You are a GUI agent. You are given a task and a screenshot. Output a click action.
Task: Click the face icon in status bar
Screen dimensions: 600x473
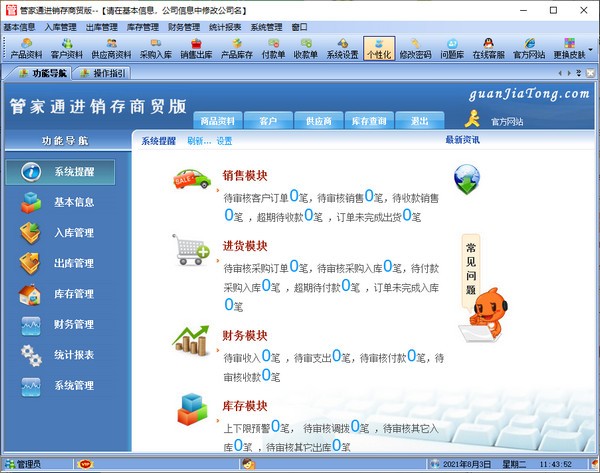click(249, 464)
